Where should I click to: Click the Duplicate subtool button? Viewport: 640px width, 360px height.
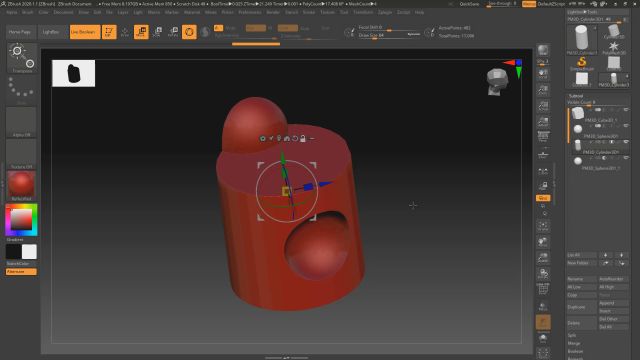[582, 307]
